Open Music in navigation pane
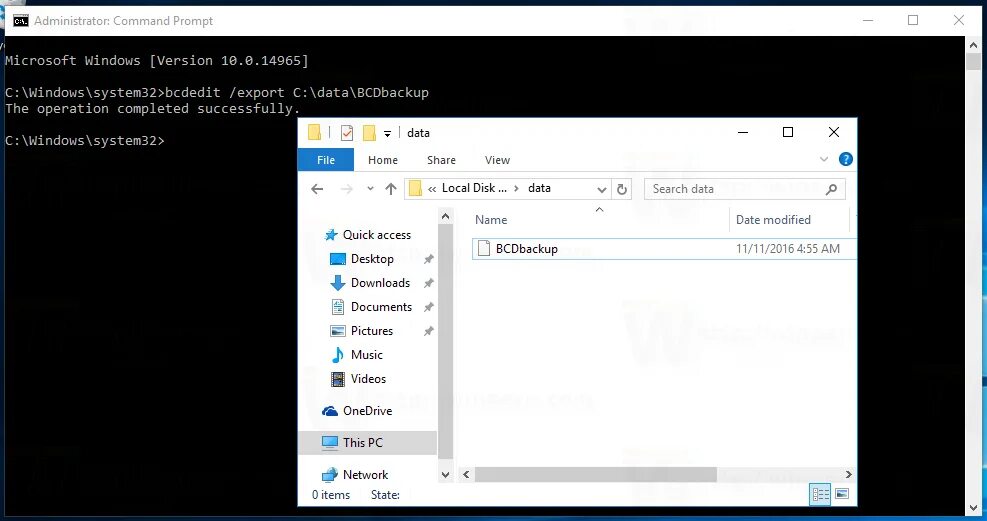This screenshot has height=521, width=987. 356,355
